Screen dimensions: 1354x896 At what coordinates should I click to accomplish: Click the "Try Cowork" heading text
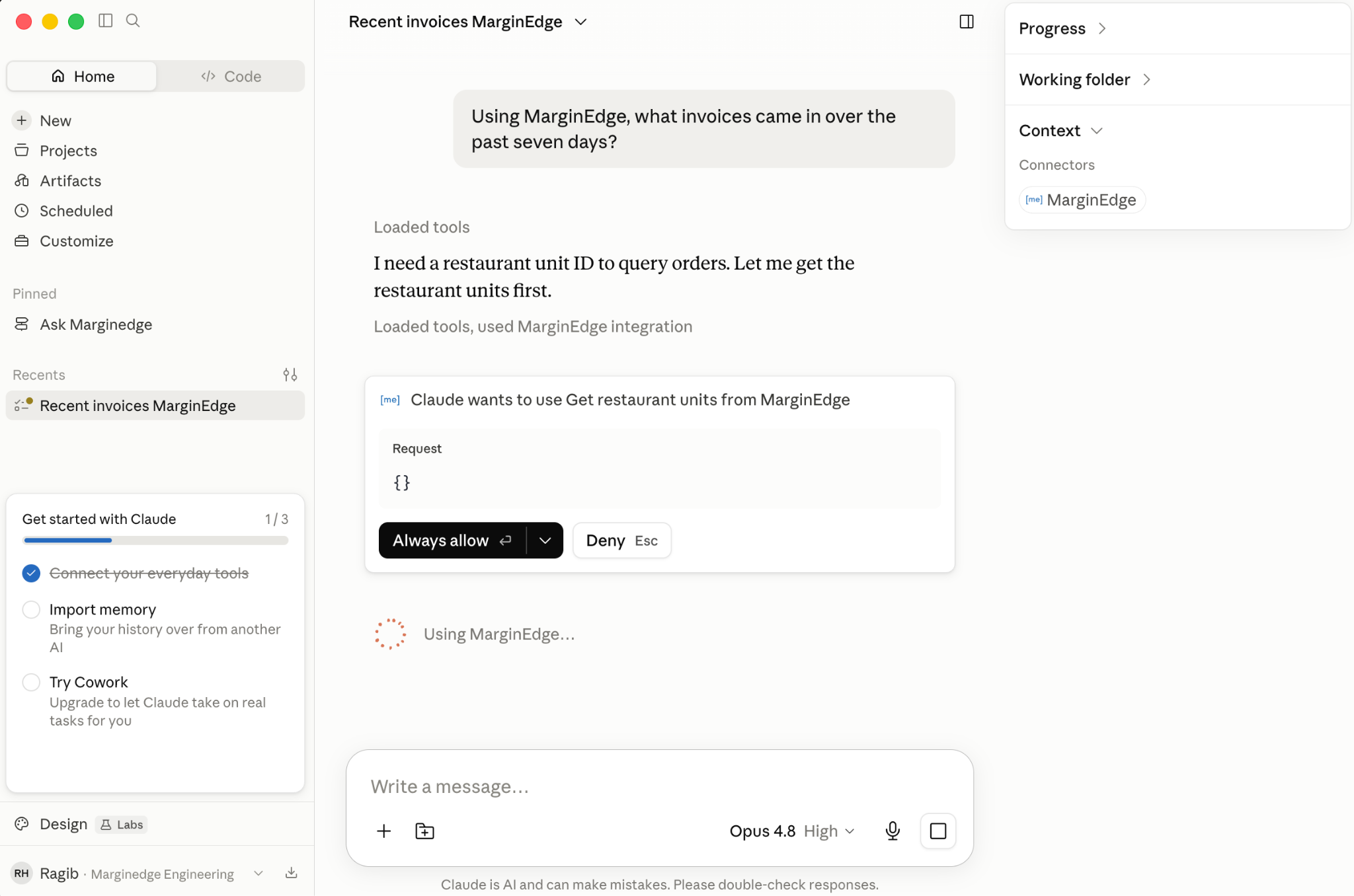(89, 682)
